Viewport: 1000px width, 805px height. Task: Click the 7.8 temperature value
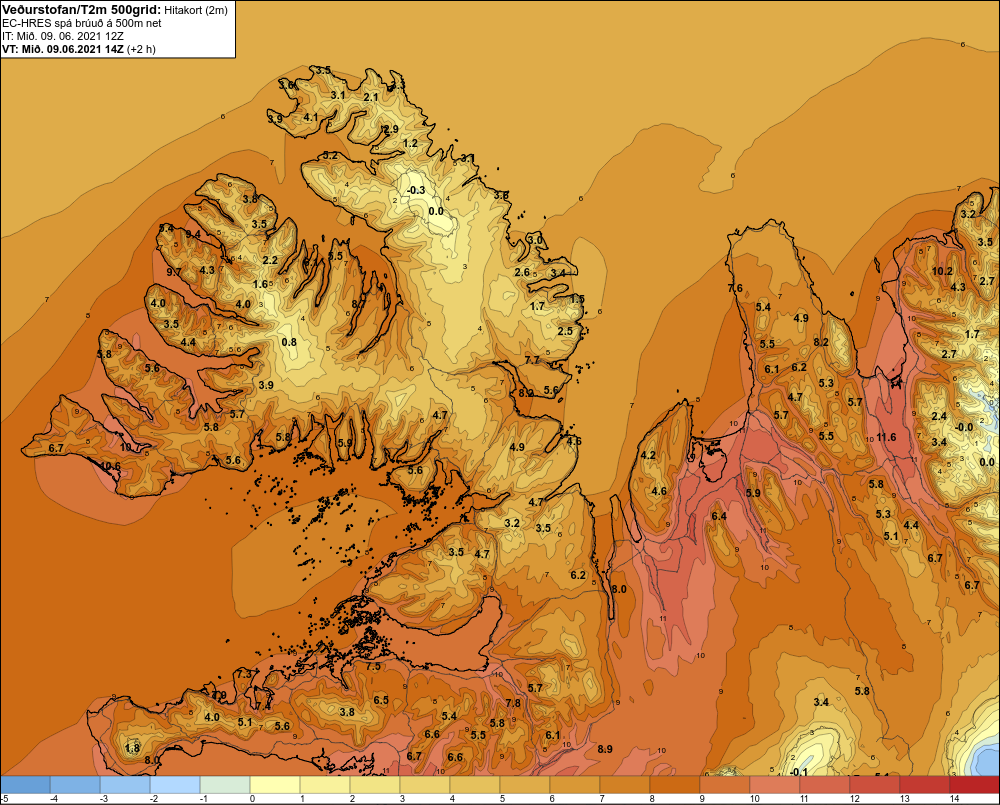513,704
